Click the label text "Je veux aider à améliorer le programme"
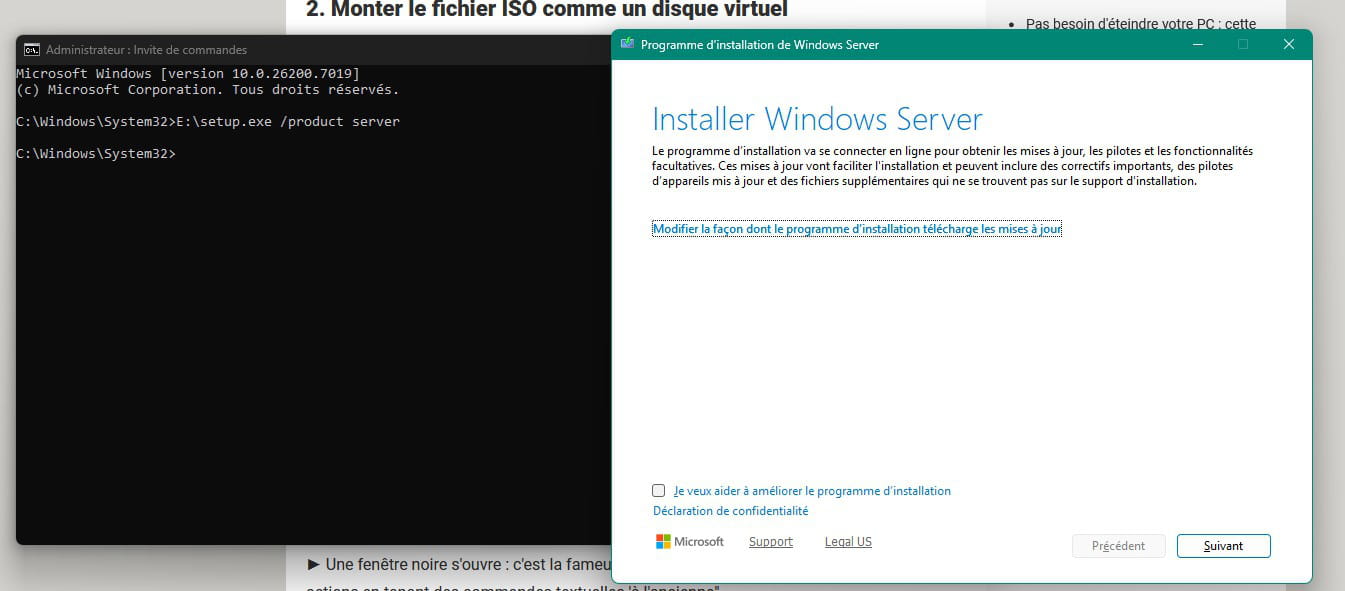 point(811,491)
